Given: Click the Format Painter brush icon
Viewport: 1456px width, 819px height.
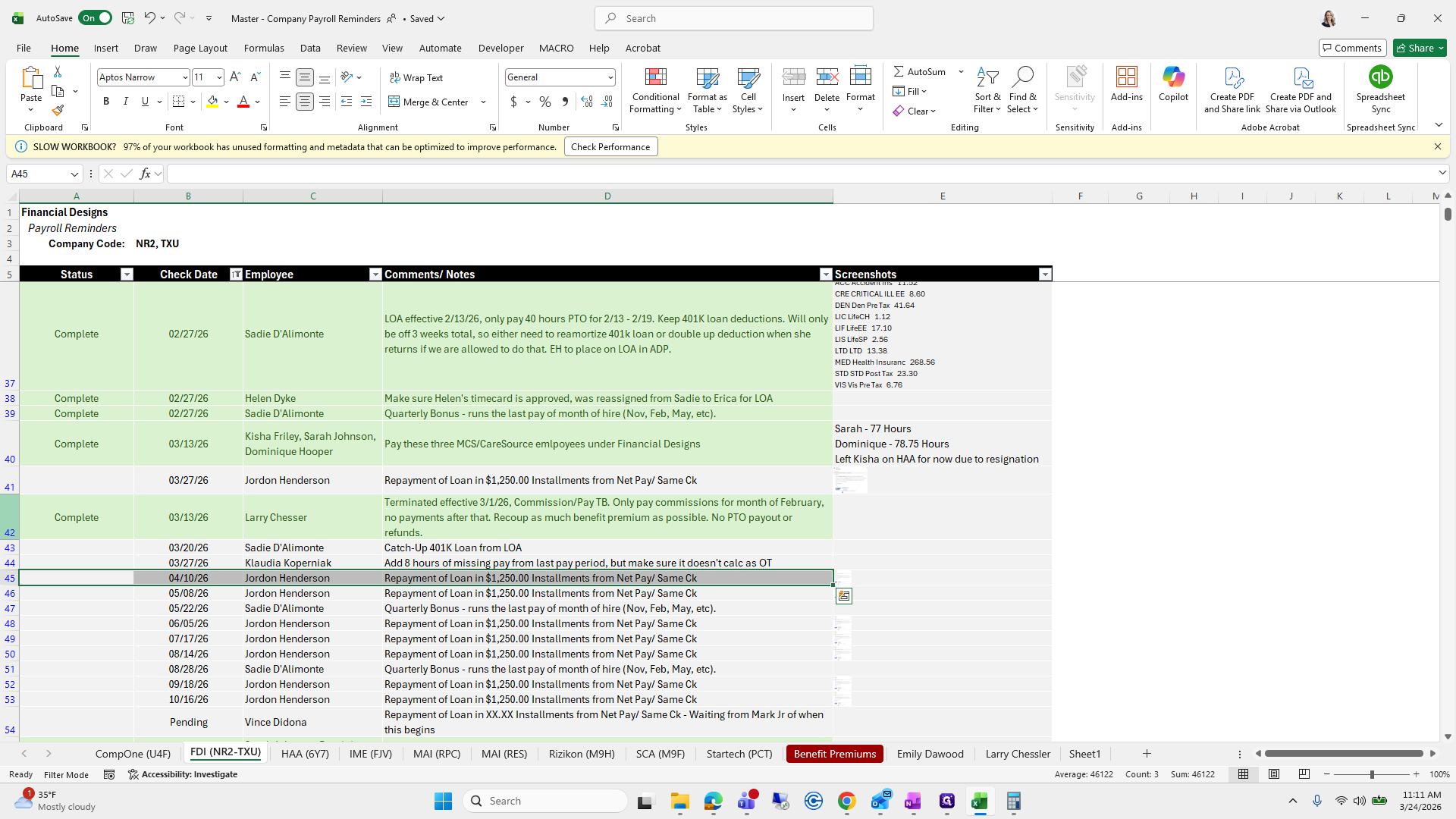Looking at the screenshot, I should click(58, 110).
